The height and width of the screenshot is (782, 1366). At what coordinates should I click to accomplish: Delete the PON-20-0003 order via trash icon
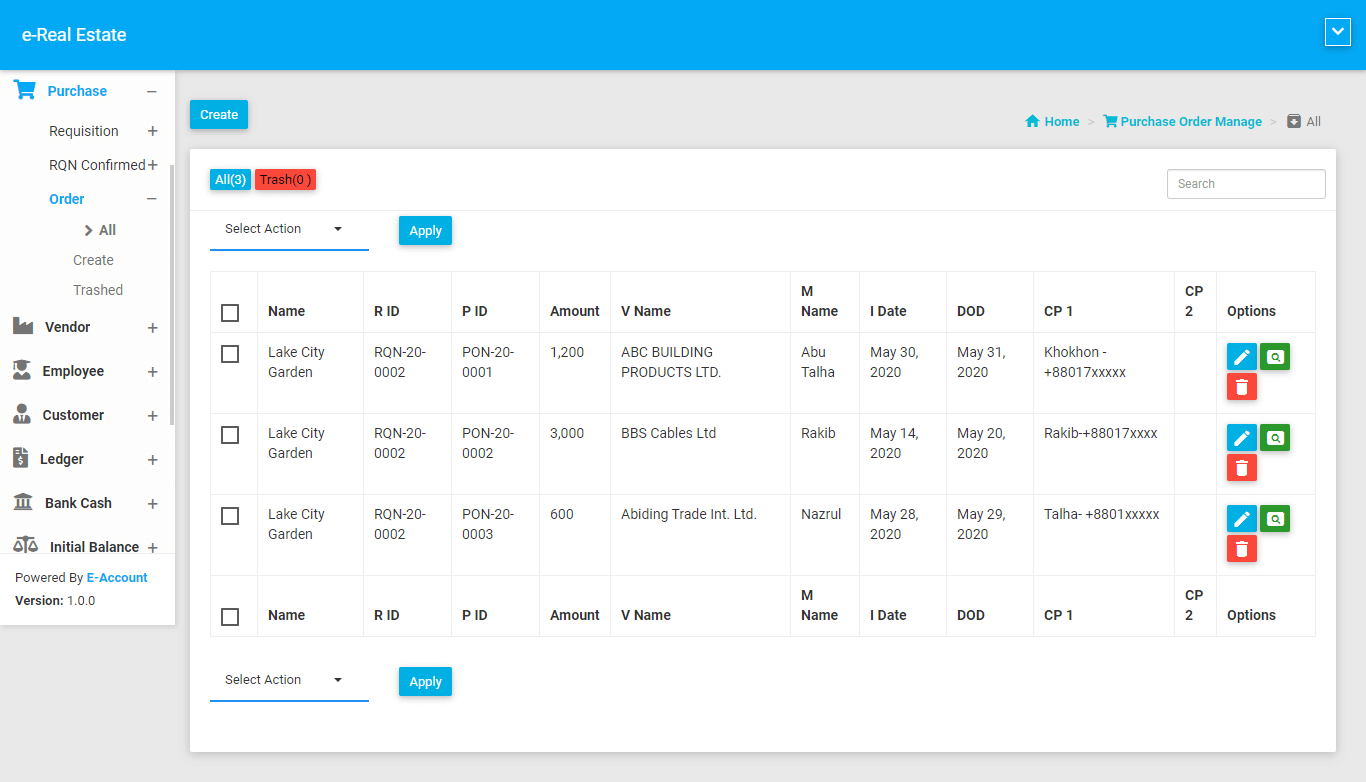[x=1241, y=549]
